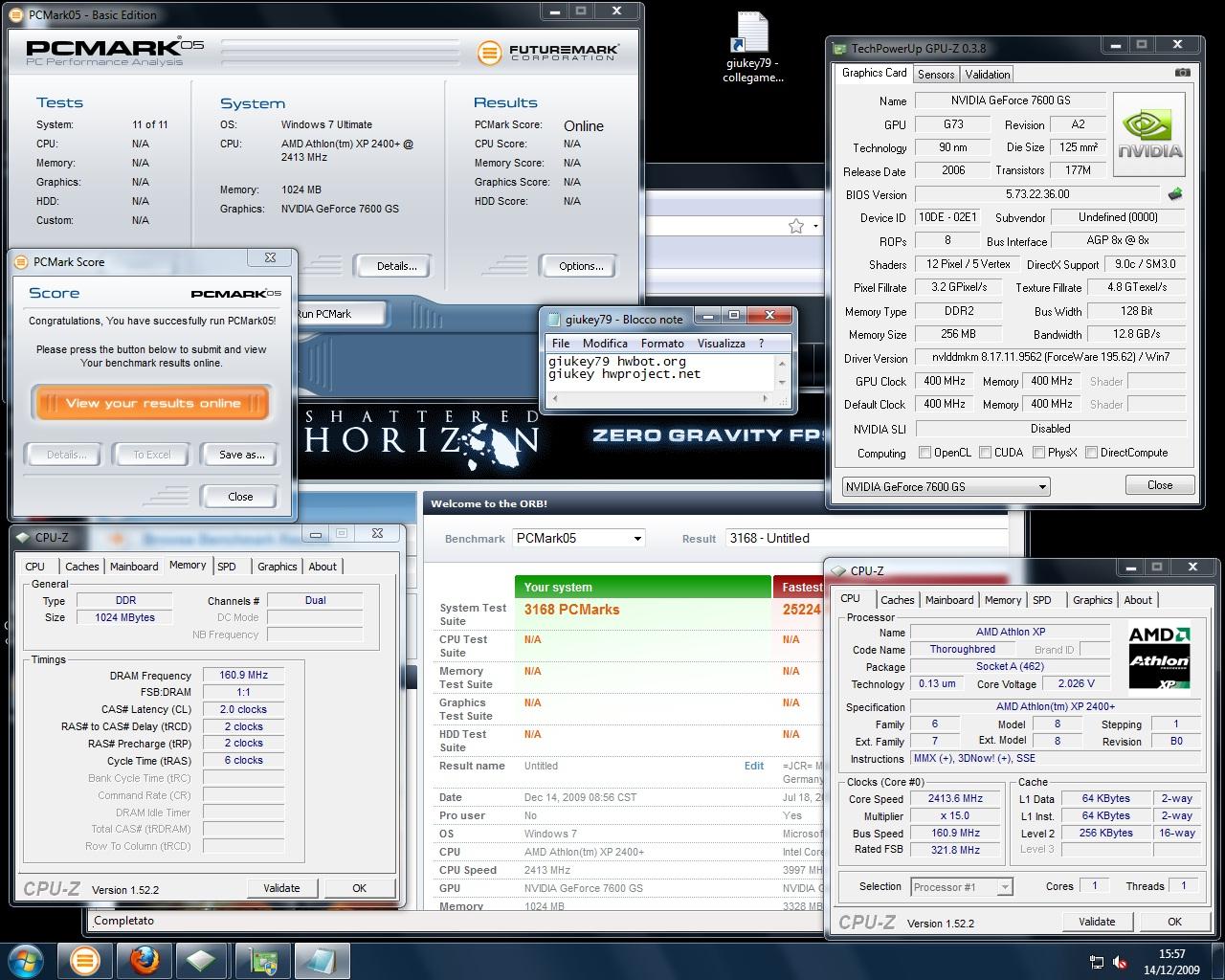Click Edit link next to Result name

point(754,766)
